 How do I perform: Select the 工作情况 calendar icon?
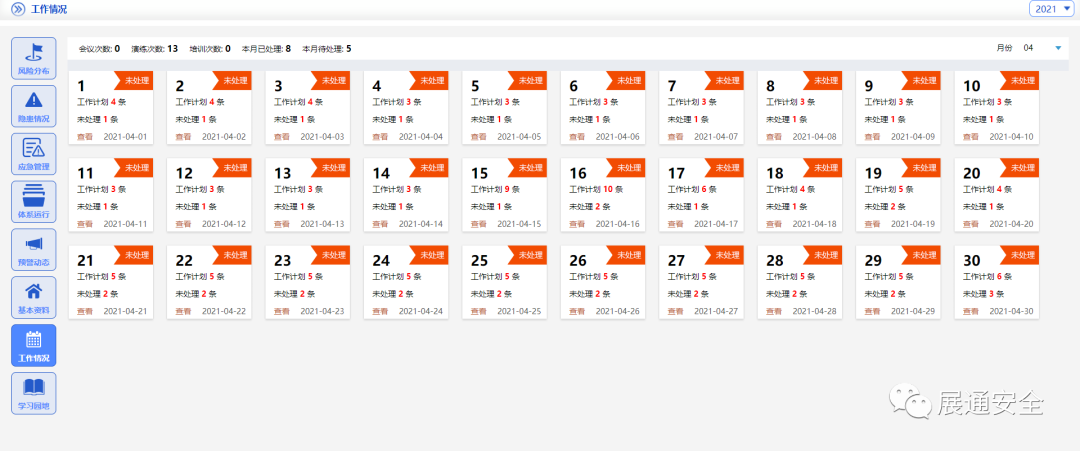point(34,345)
